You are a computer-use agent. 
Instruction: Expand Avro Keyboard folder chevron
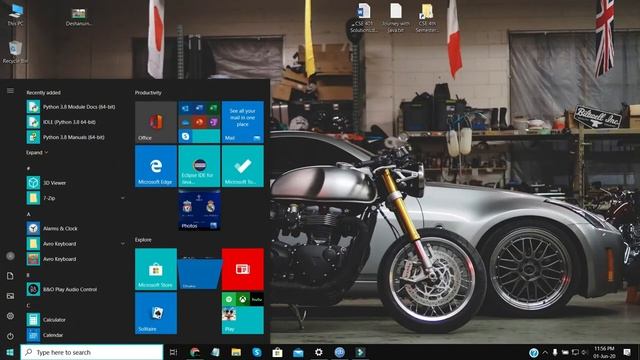pos(122,244)
